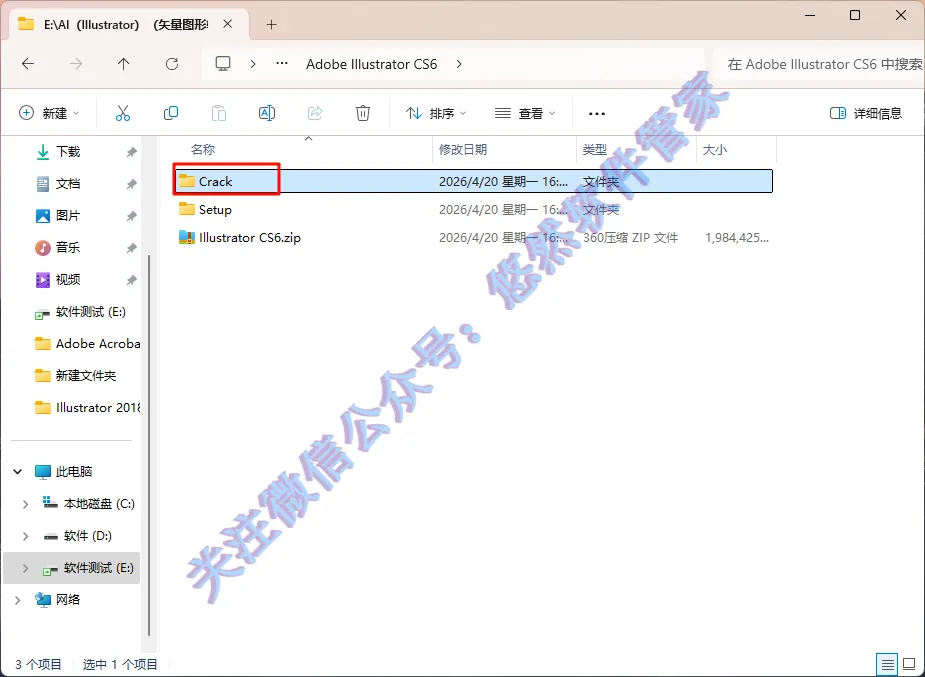Open the See more options menu

click(597, 113)
